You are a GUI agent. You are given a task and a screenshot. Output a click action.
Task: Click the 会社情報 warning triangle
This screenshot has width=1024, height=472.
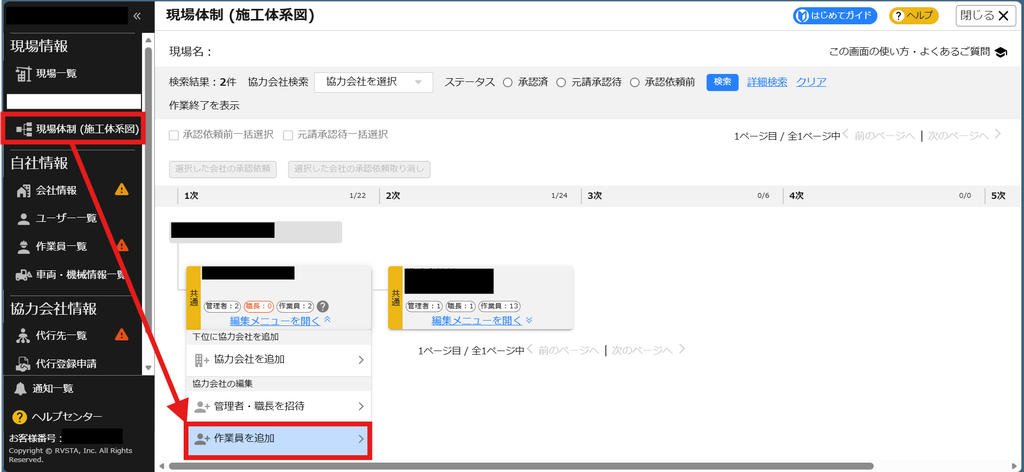click(121, 190)
